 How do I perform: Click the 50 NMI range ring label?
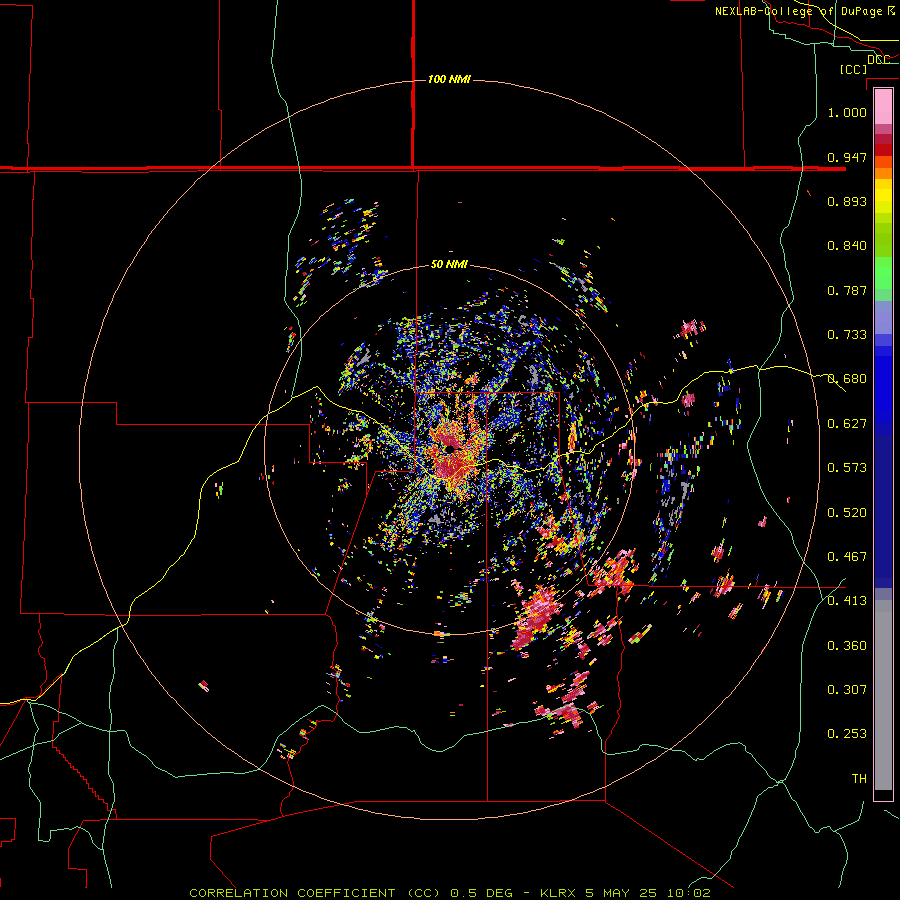[449, 264]
